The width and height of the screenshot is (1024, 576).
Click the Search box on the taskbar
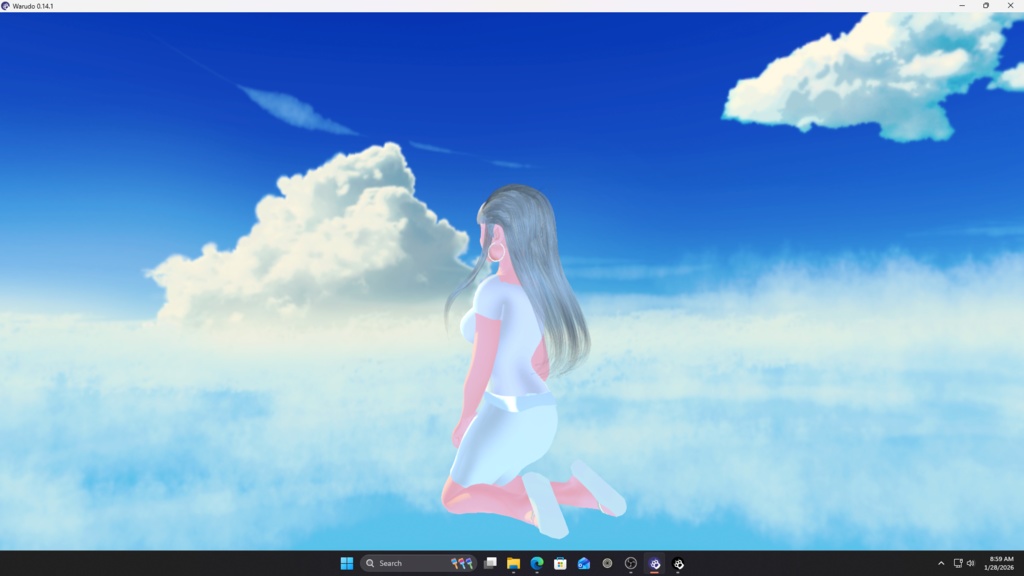pos(400,563)
